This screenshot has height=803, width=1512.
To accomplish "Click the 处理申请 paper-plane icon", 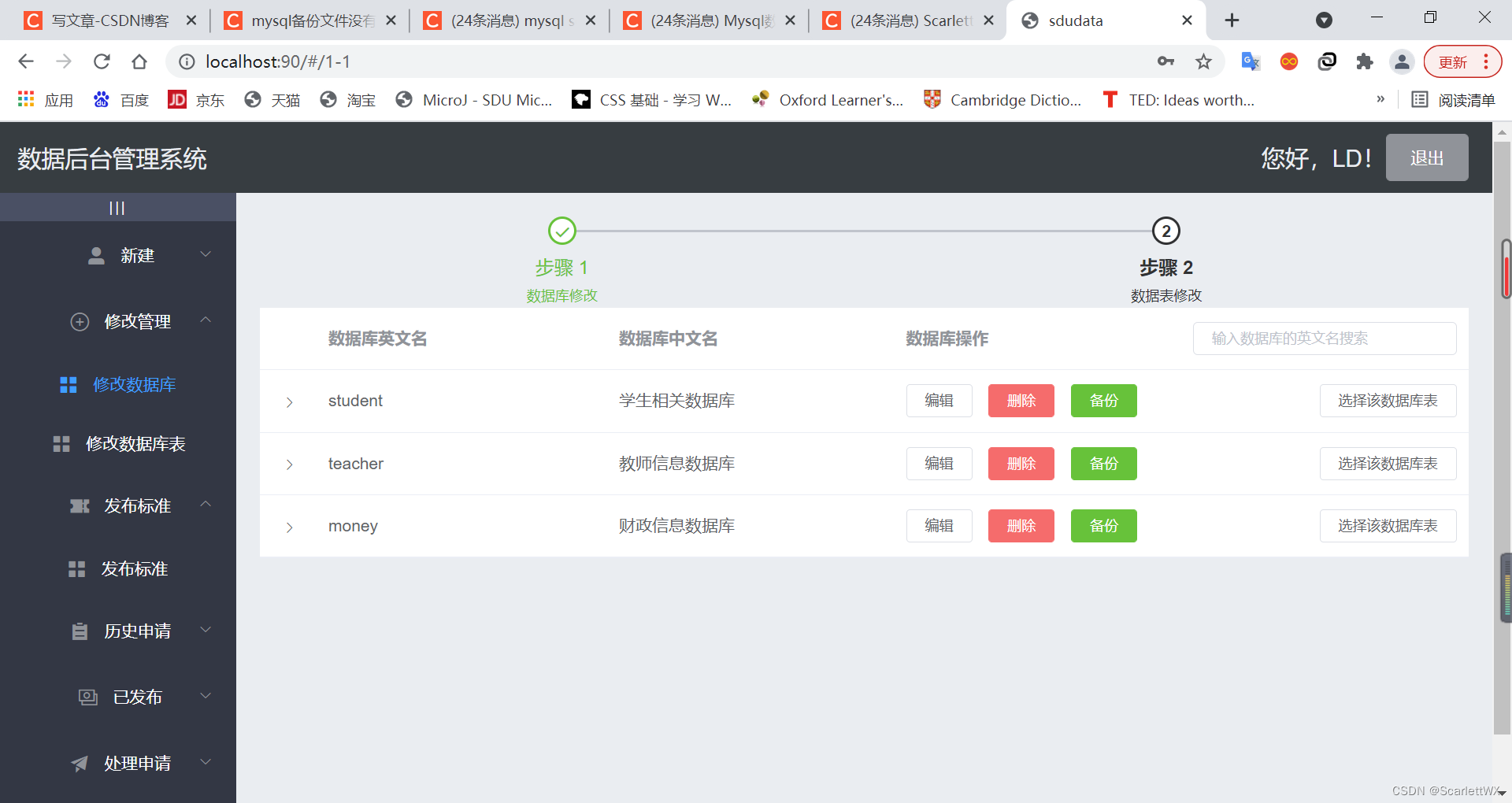I will (78, 762).
